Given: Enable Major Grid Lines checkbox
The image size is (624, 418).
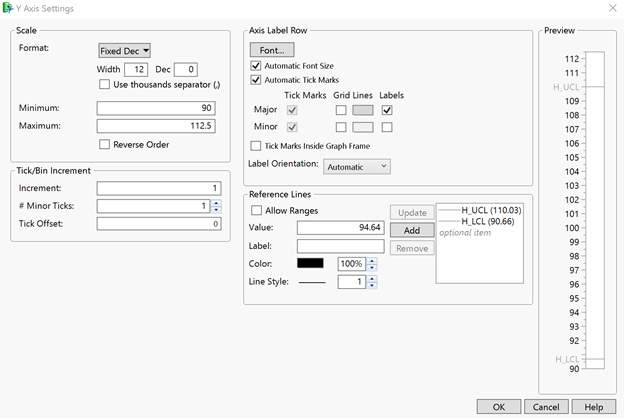Looking at the screenshot, I should pyautogui.click(x=341, y=110).
